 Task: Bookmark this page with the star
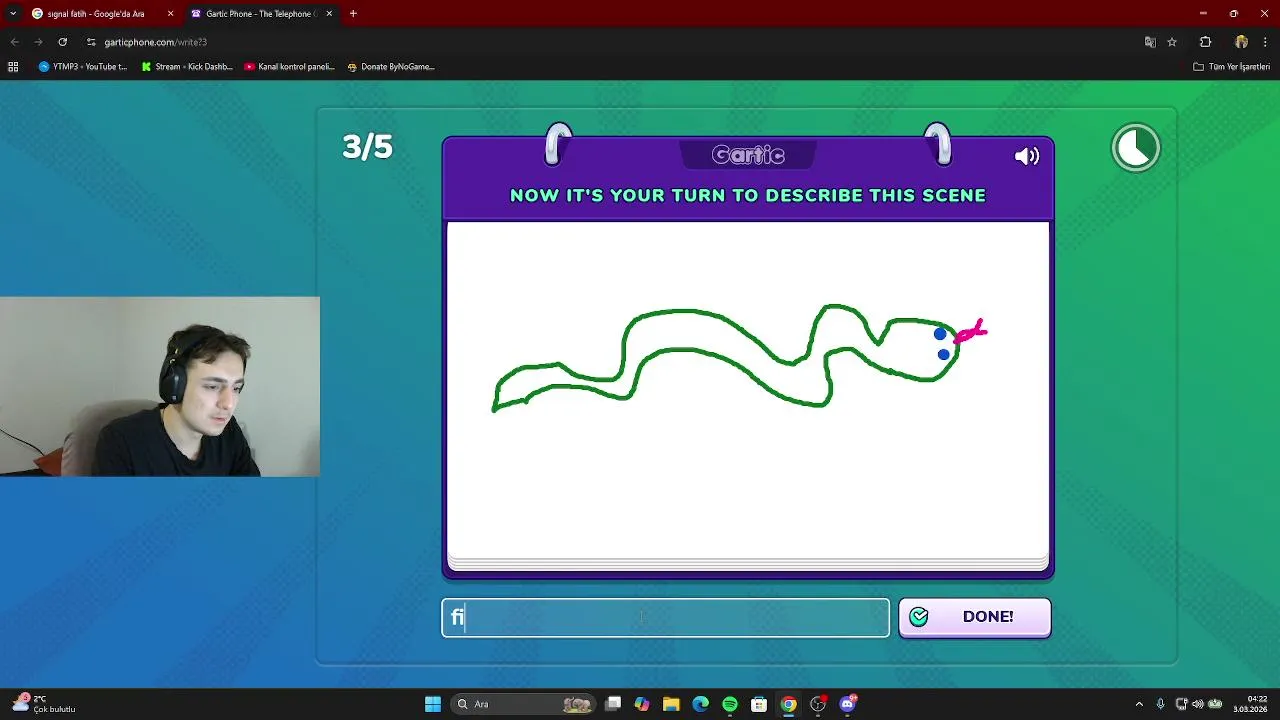click(1172, 42)
